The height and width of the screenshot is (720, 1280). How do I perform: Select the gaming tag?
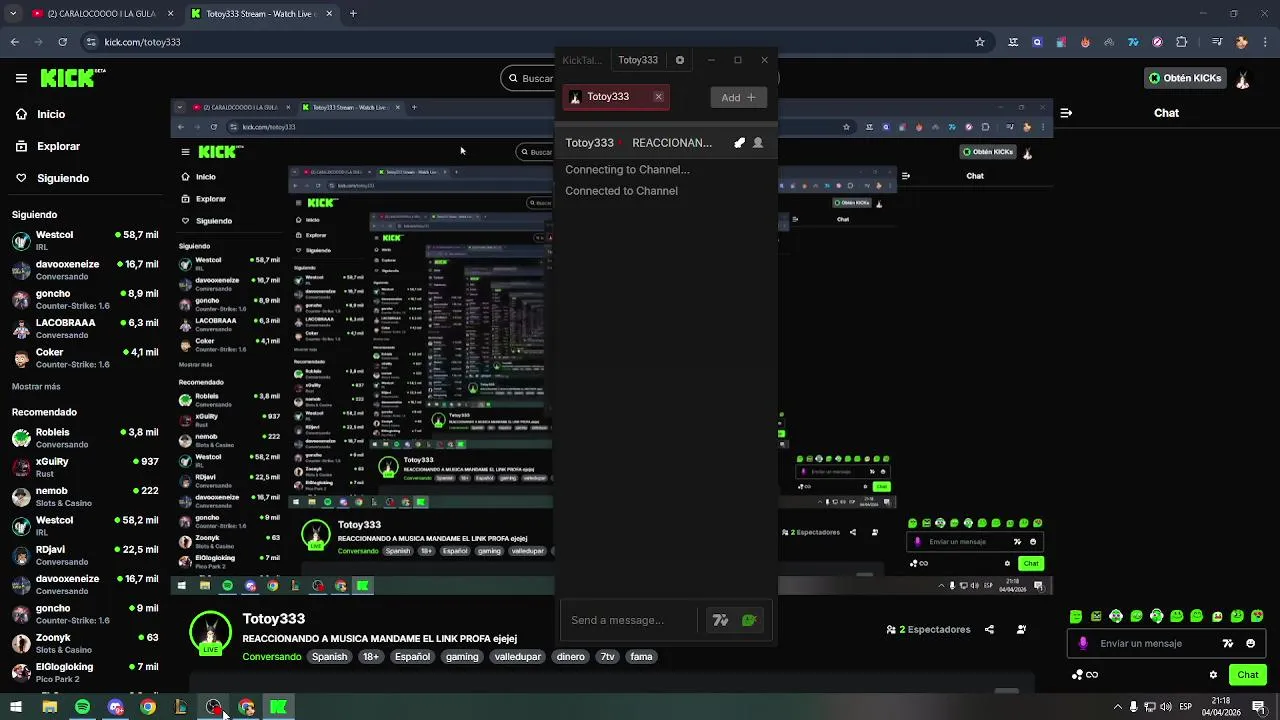(x=462, y=657)
